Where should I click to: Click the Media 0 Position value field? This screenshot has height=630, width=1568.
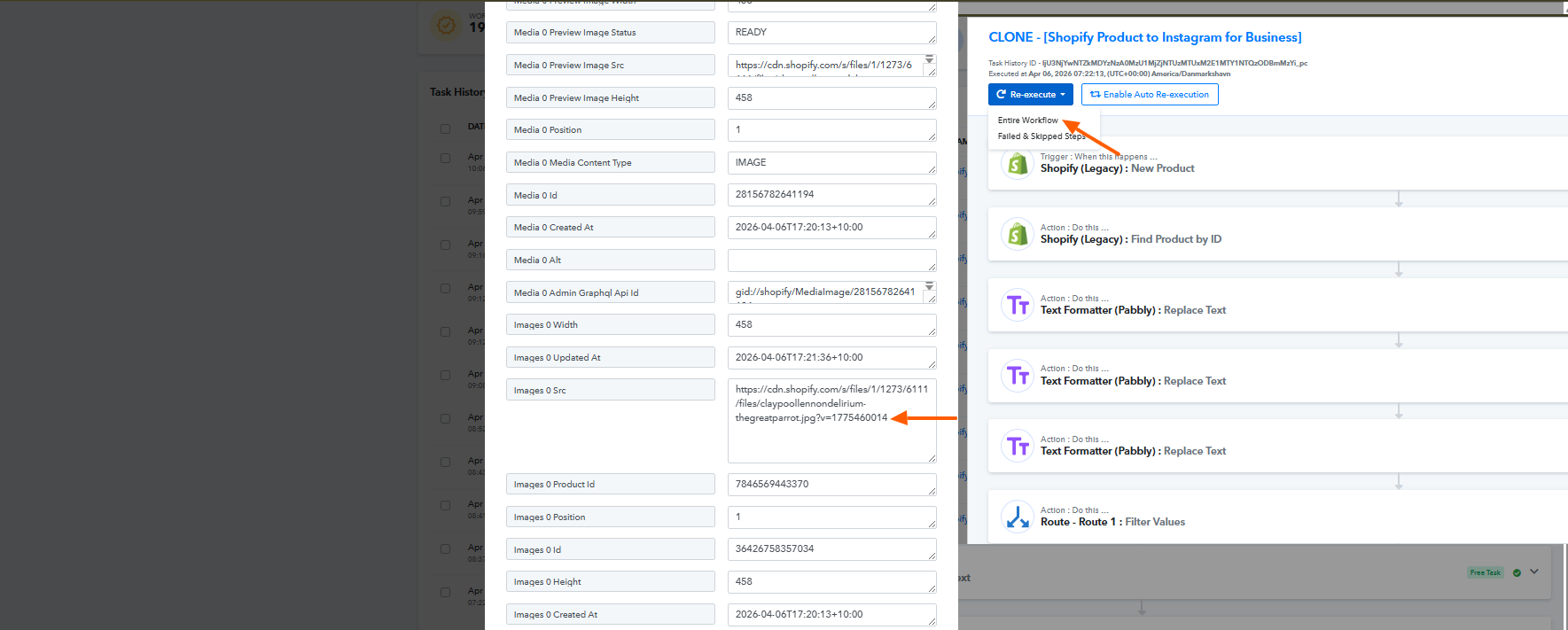[x=831, y=130]
